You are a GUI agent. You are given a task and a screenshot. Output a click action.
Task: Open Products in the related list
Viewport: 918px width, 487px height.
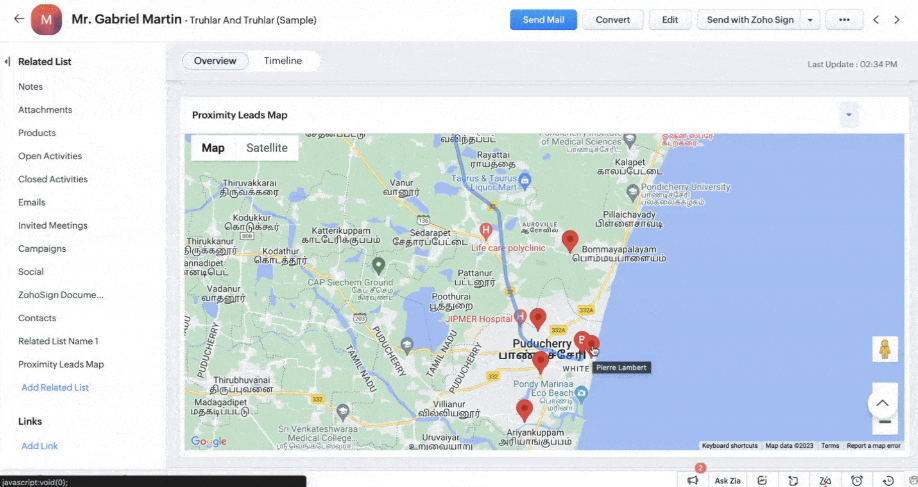point(37,133)
